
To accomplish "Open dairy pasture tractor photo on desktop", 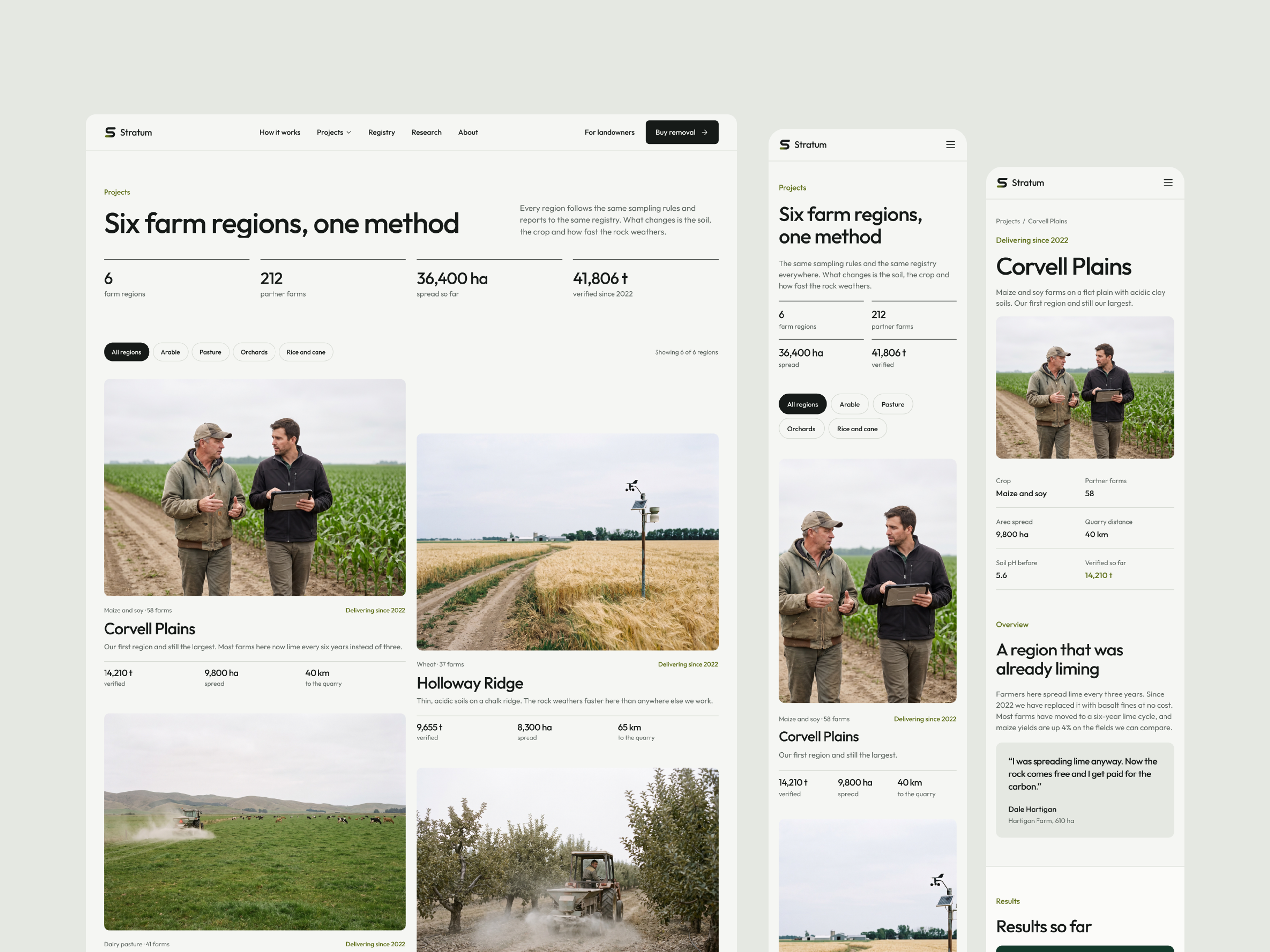I will tap(254, 822).
